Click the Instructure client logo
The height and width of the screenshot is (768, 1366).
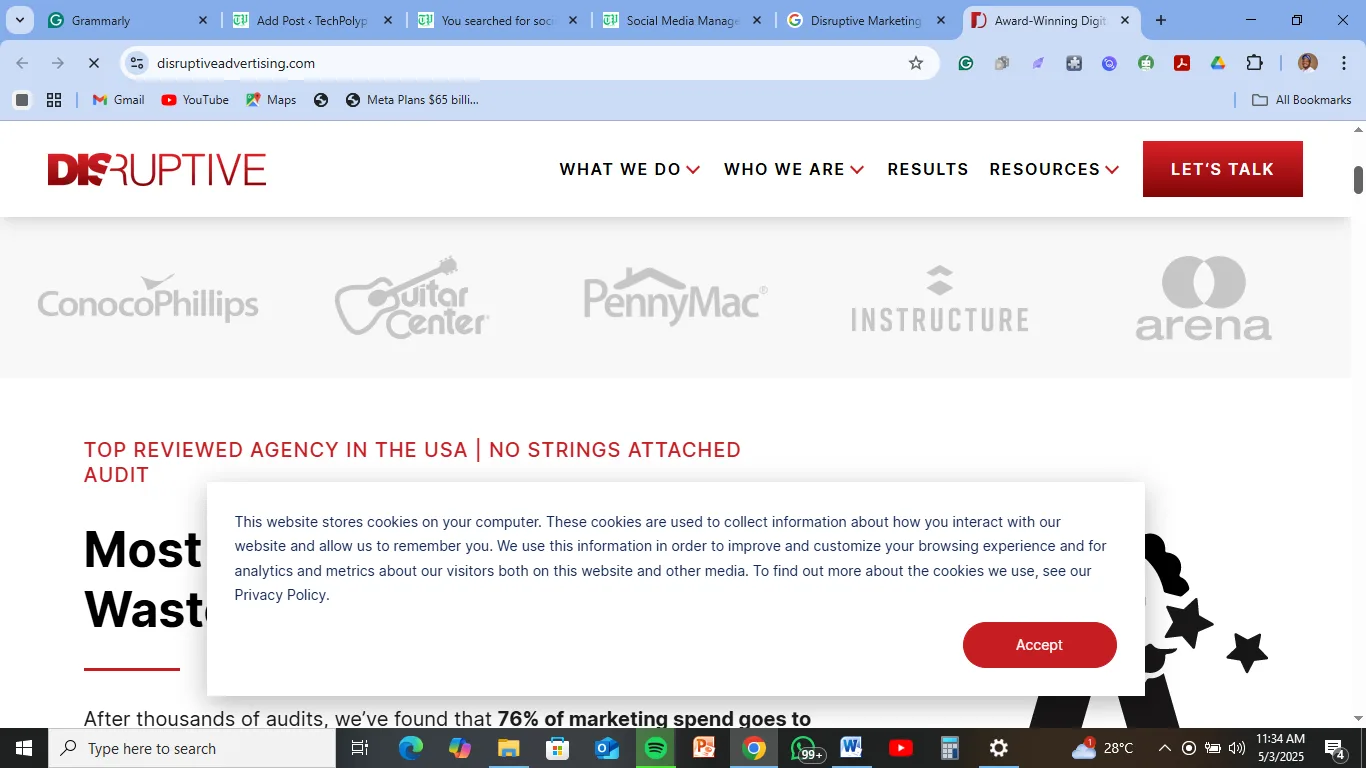[x=939, y=299]
